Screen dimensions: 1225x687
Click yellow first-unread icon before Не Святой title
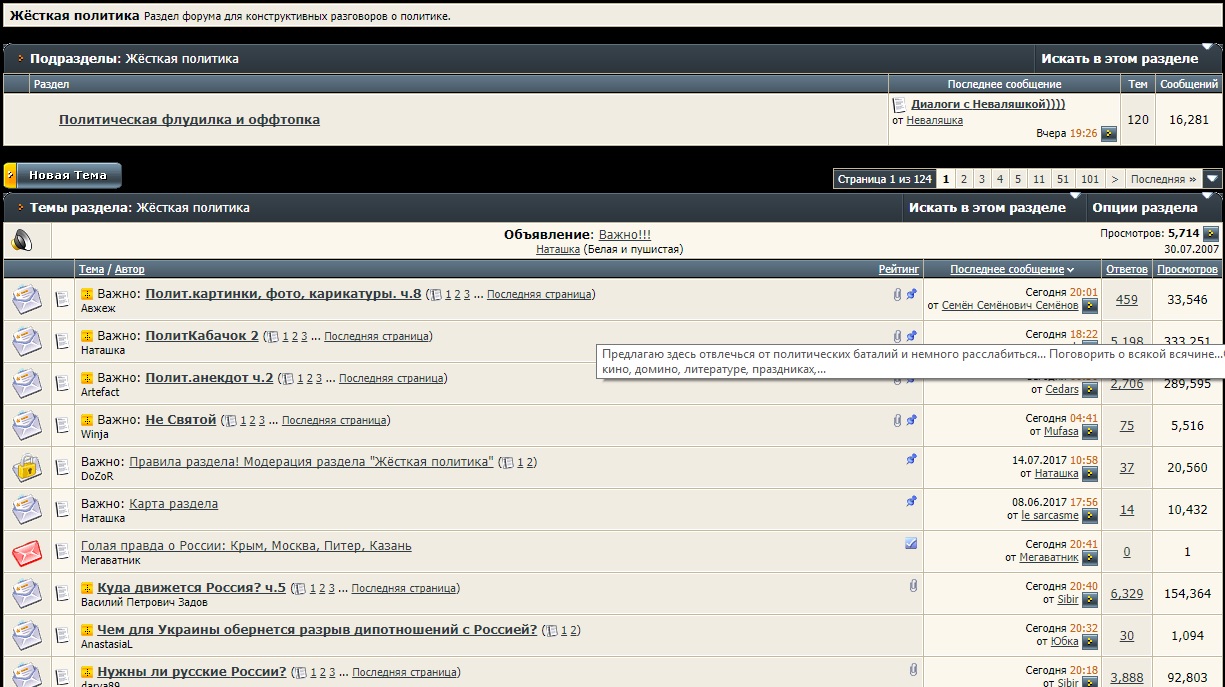(x=87, y=420)
